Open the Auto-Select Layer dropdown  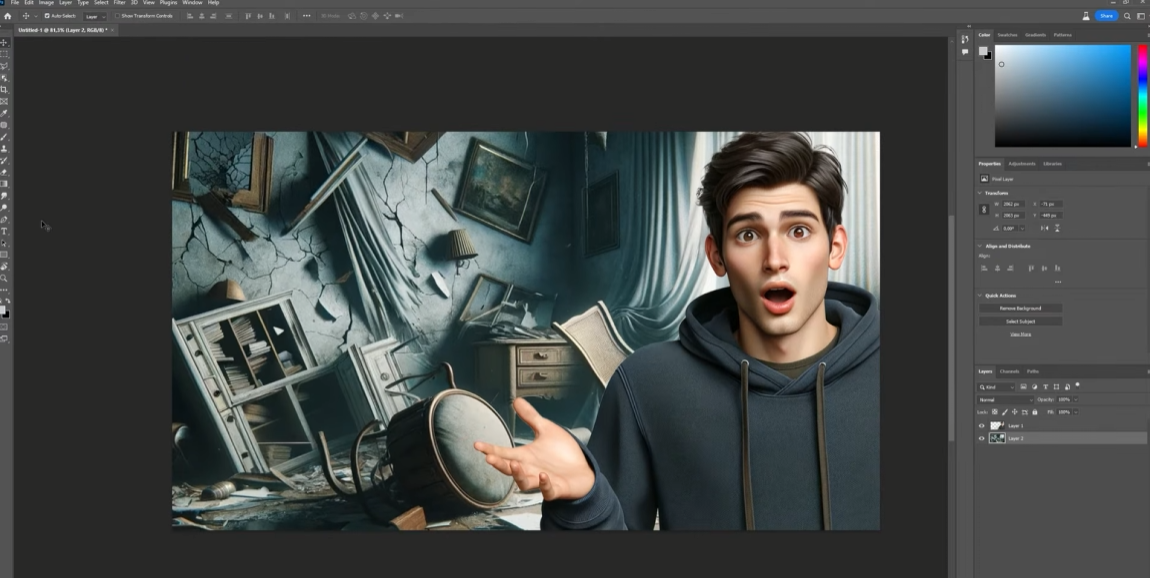[x=94, y=16]
